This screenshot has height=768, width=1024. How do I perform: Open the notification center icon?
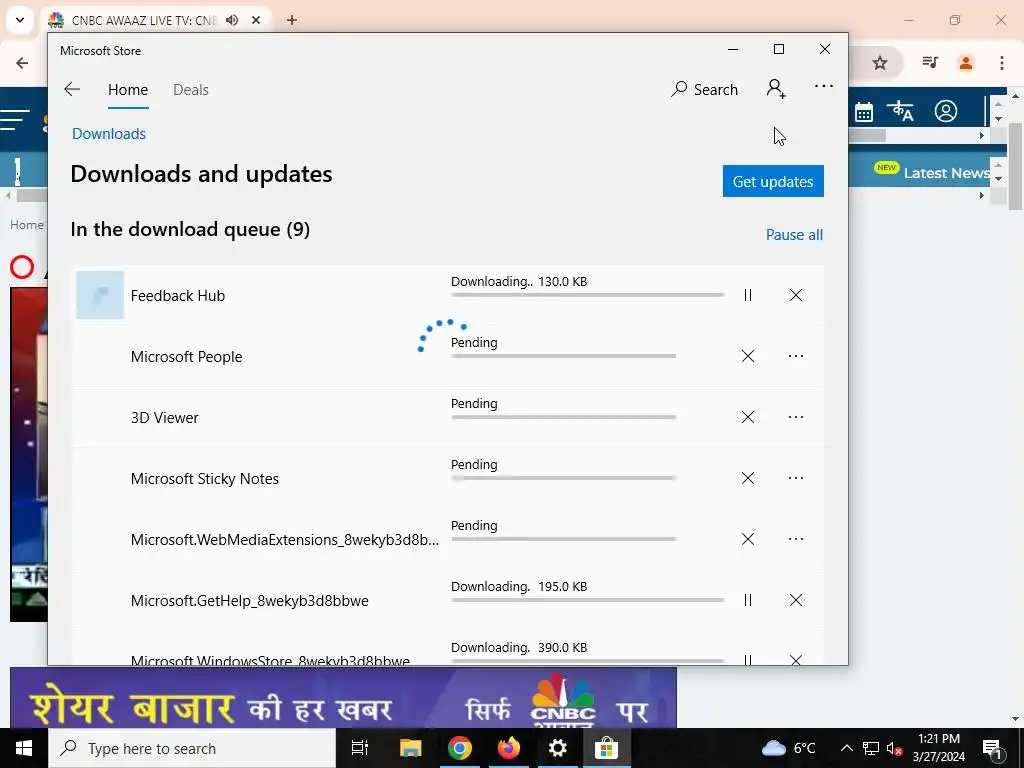(992, 748)
